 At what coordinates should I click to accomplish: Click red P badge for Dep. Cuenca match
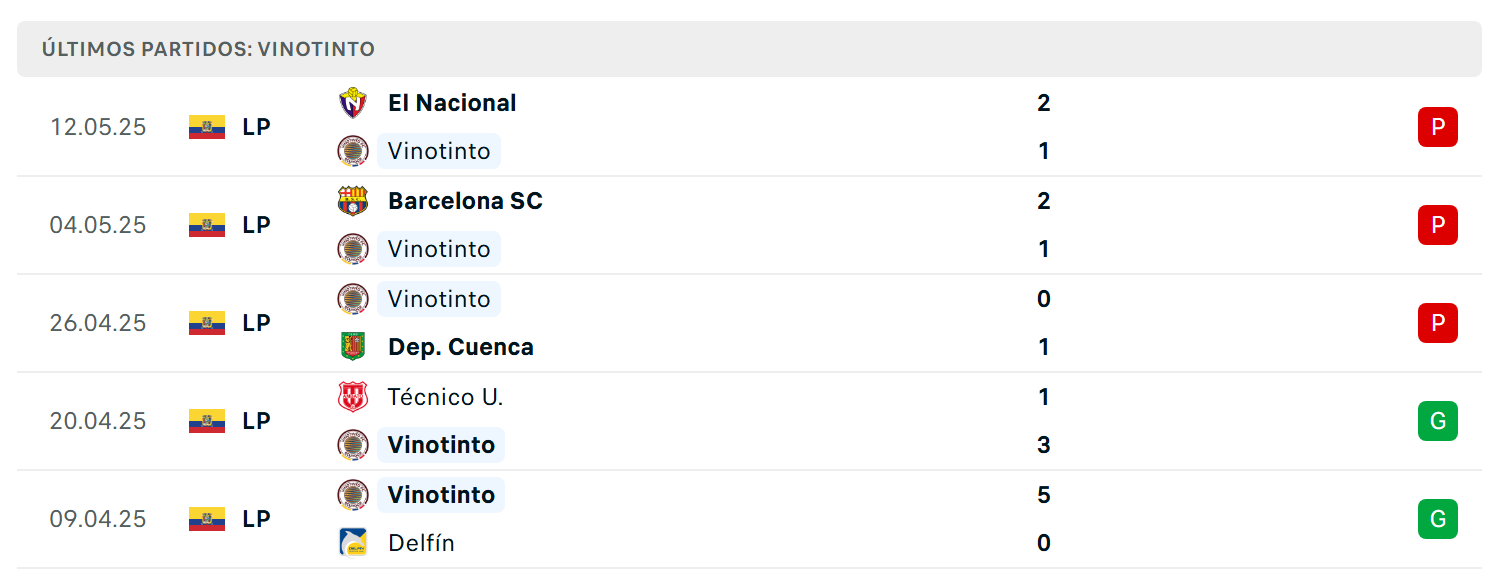coord(1438,323)
